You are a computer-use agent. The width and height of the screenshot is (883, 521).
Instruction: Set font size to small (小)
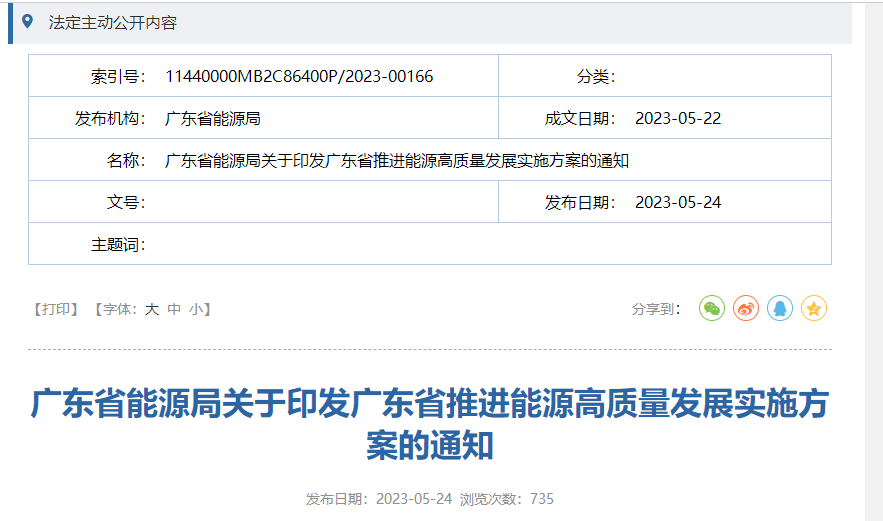pos(195,309)
